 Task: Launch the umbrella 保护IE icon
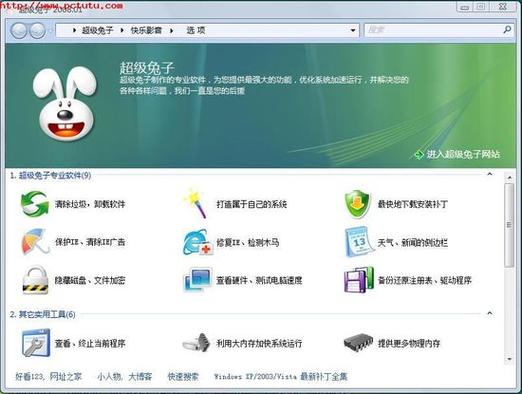click(x=35, y=242)
